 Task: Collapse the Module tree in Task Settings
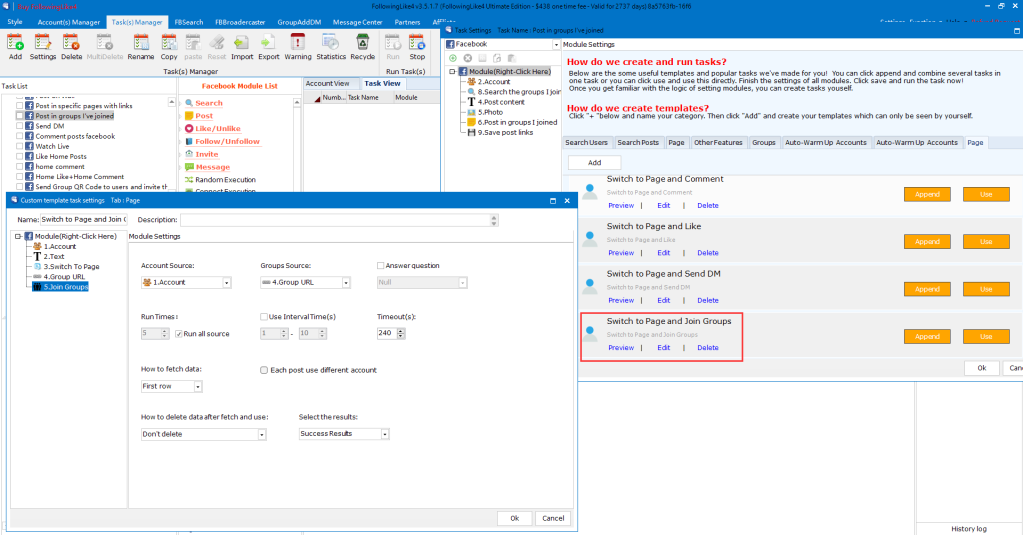point(452,72)
